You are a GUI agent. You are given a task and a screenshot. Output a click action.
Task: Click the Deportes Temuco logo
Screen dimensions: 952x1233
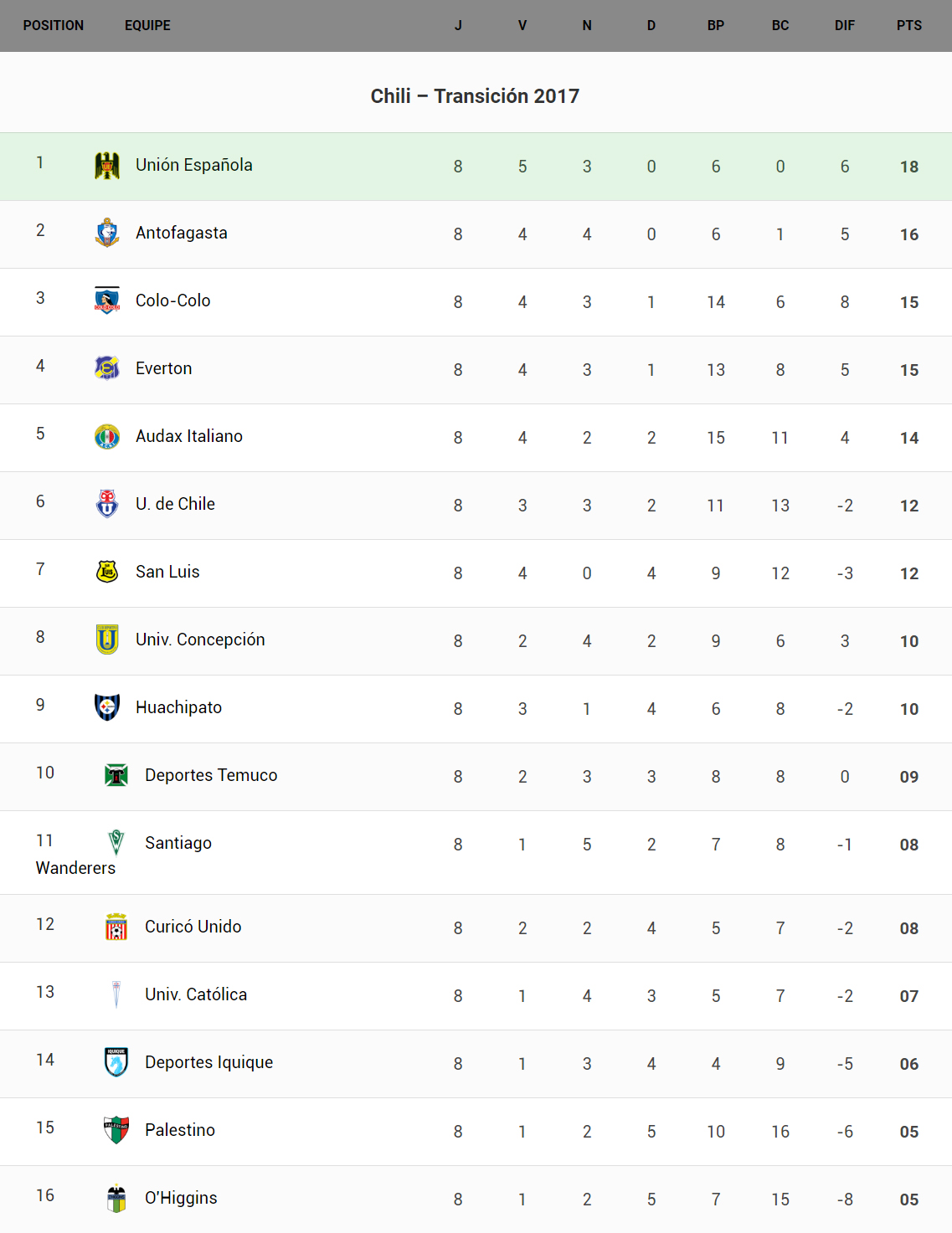click(116, 775)
